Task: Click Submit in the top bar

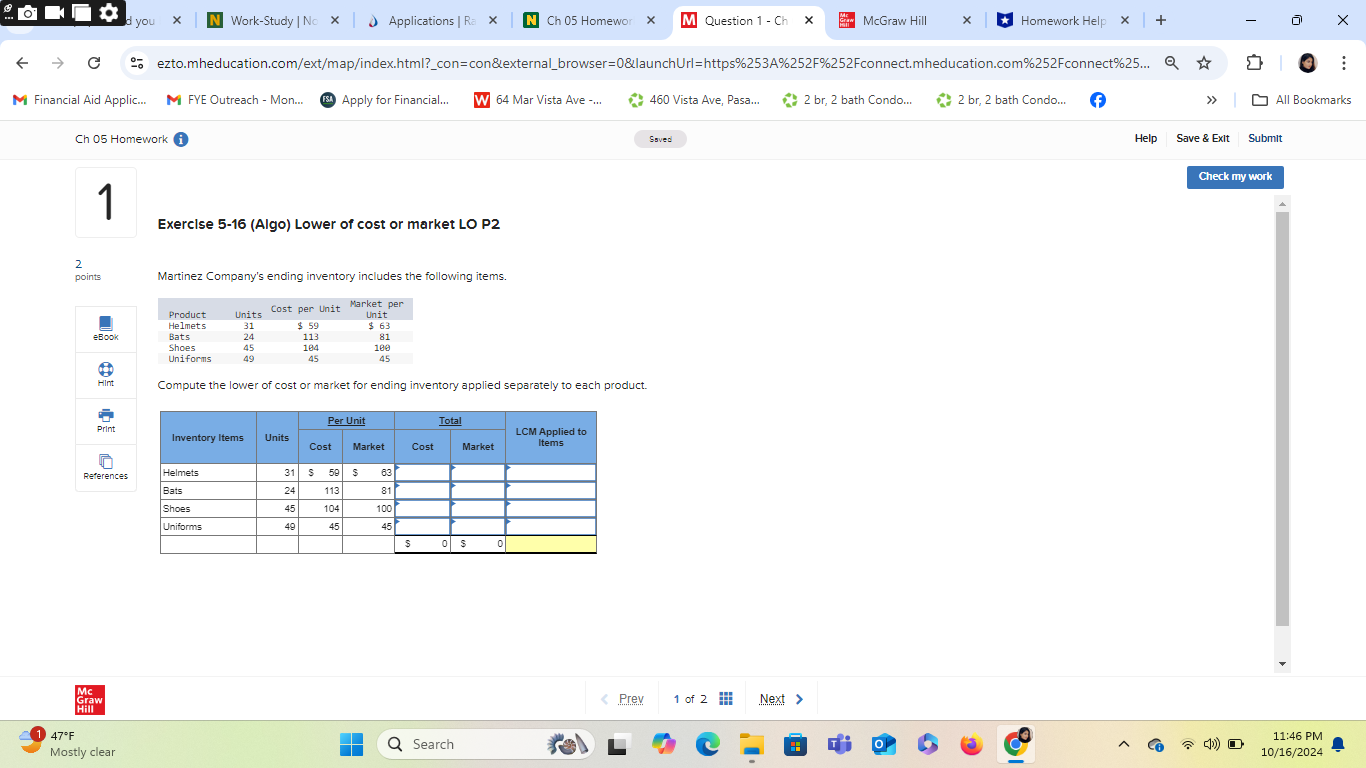Action: coord(1265,138)
